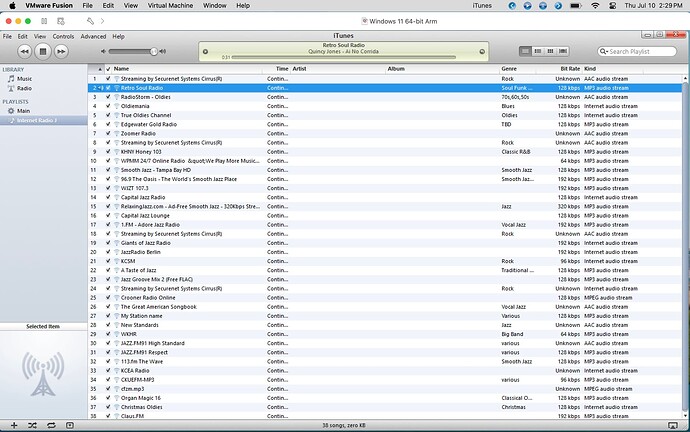
Task: Sort by Kind column header
Action: (613, 69)
